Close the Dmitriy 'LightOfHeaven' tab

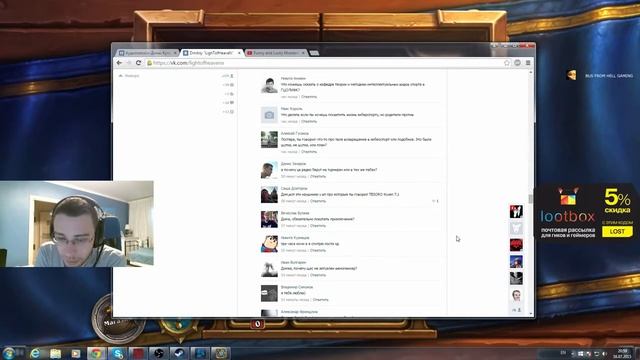(x=239, y=53)
